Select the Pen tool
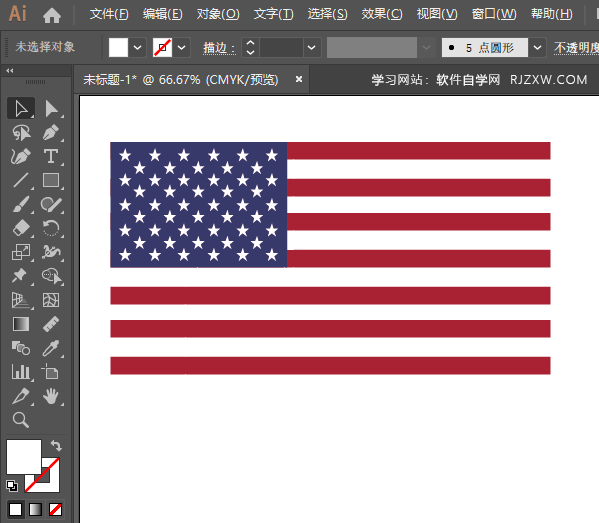This screenshot has height=523, width=599. pyautogui.click(x=51, y=133)
